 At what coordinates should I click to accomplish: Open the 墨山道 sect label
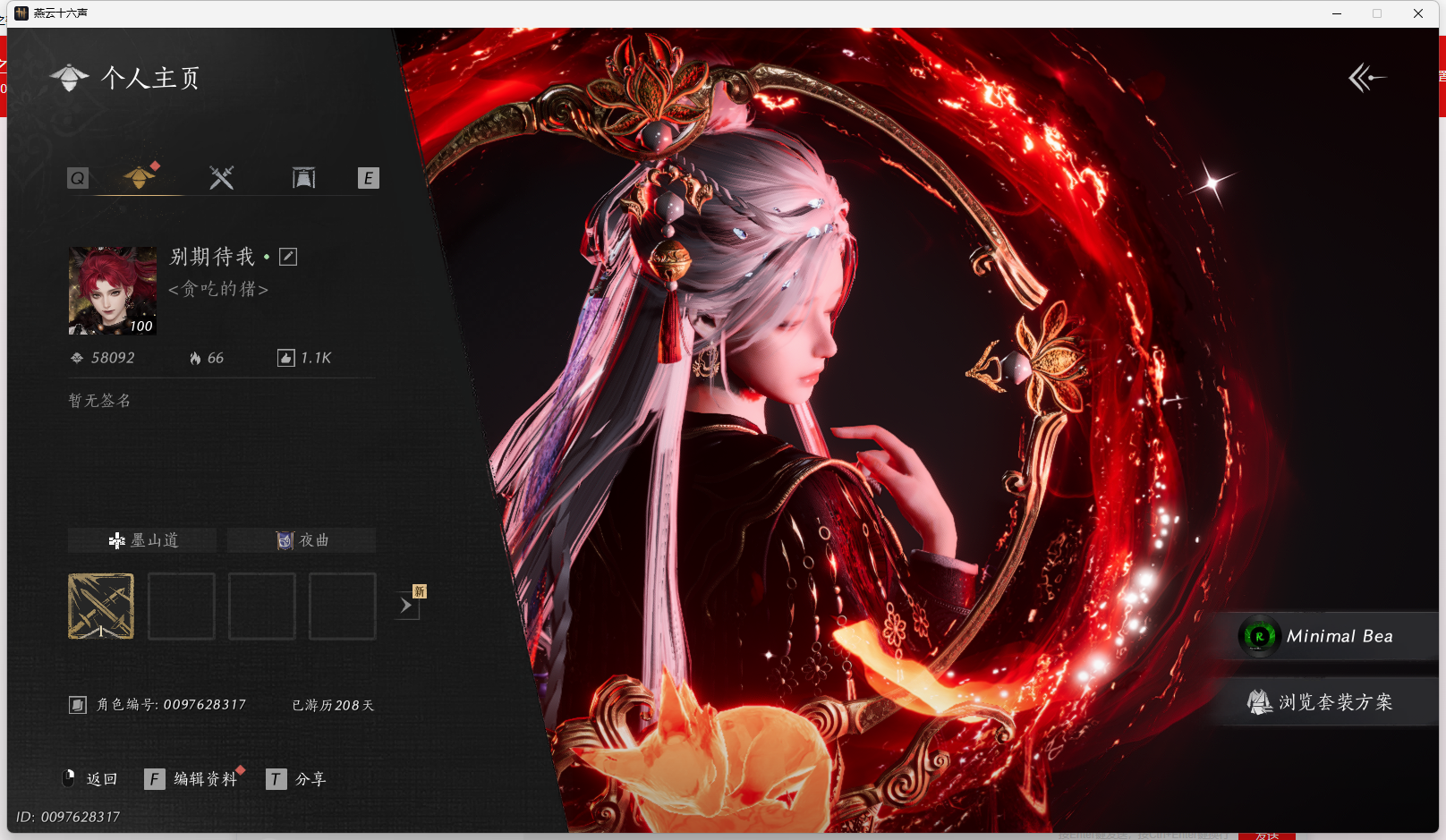coord(143,540)
